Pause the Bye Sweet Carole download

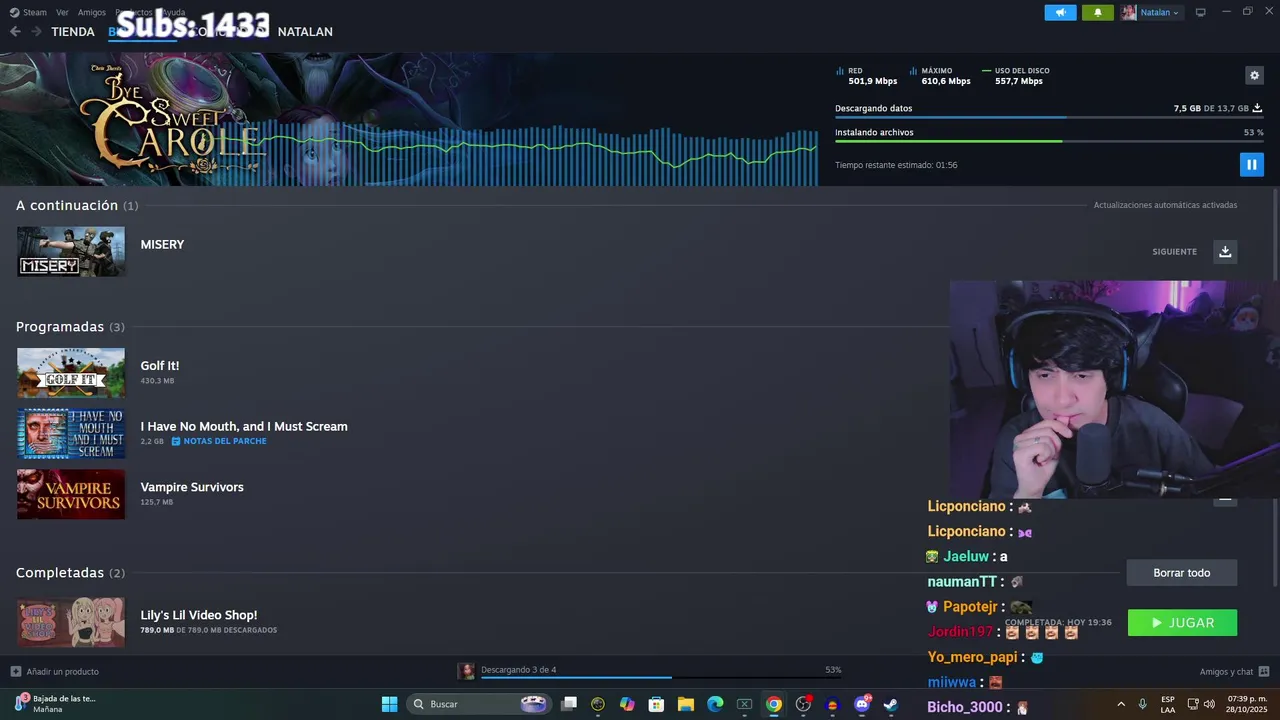[1251, 164]
